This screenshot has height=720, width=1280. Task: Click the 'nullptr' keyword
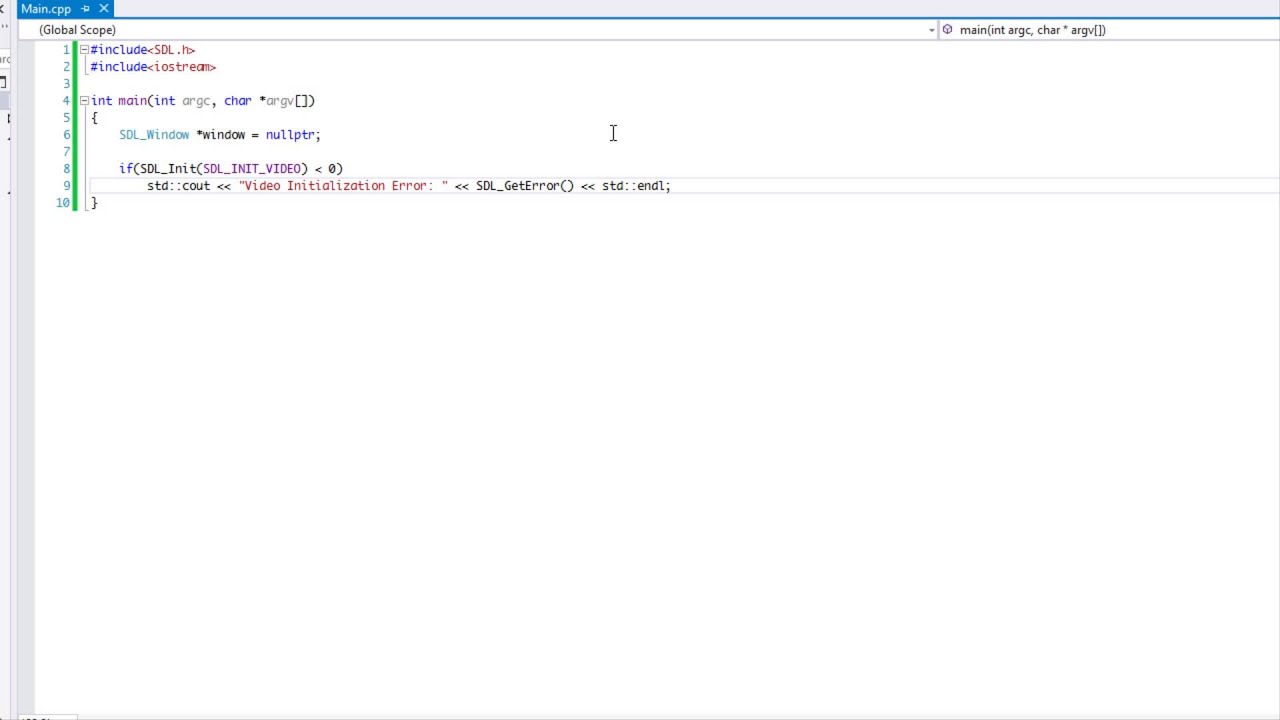(x=290, y=135)
